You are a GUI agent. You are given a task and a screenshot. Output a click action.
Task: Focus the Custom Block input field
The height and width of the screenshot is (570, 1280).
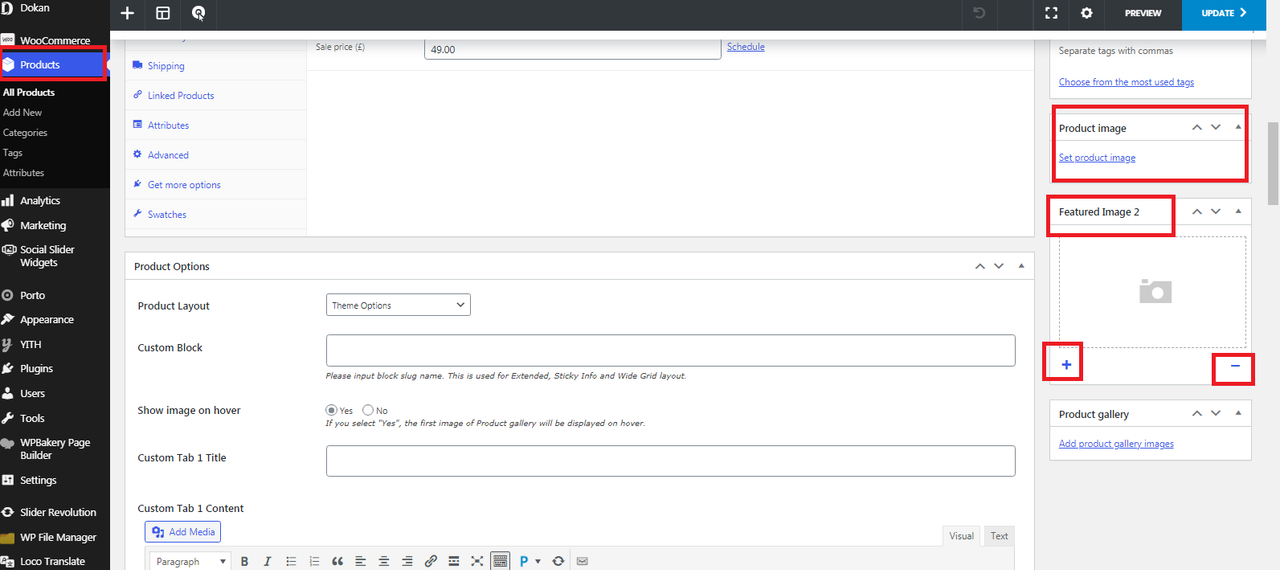[x=670, y=350]
